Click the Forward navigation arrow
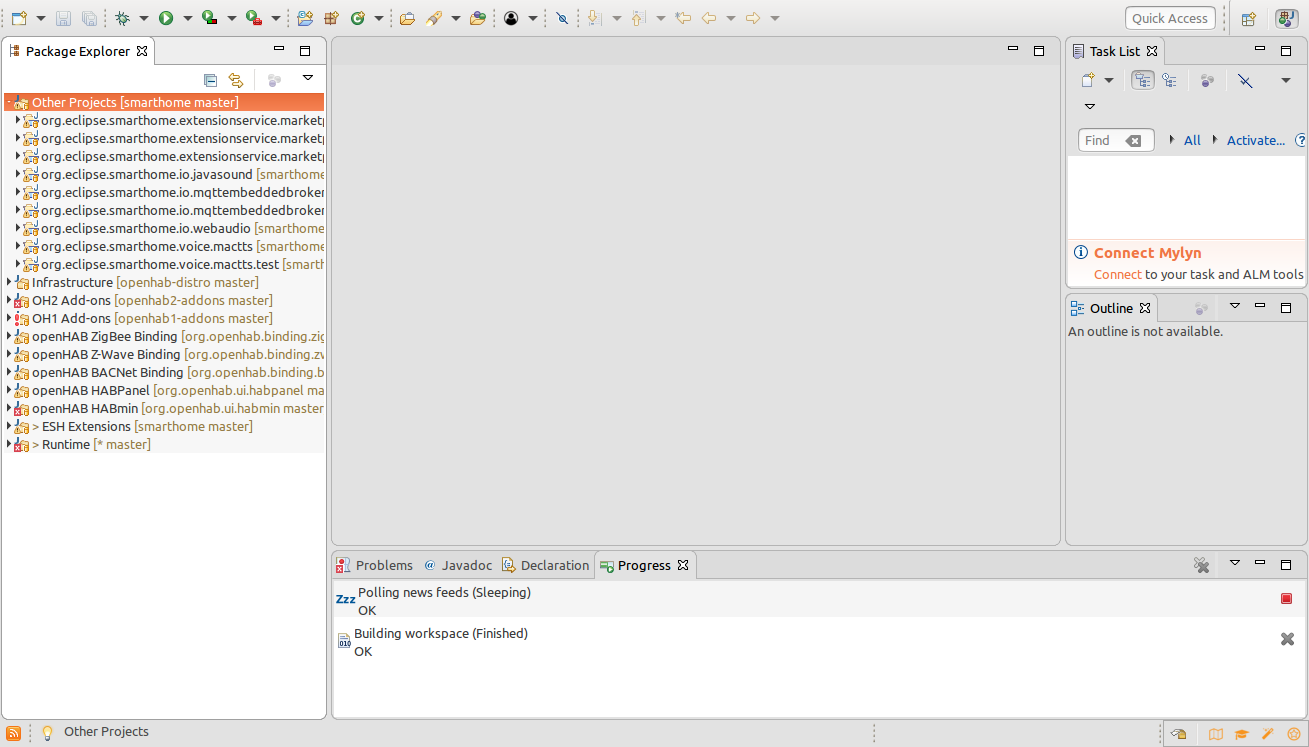 (753, 18)
